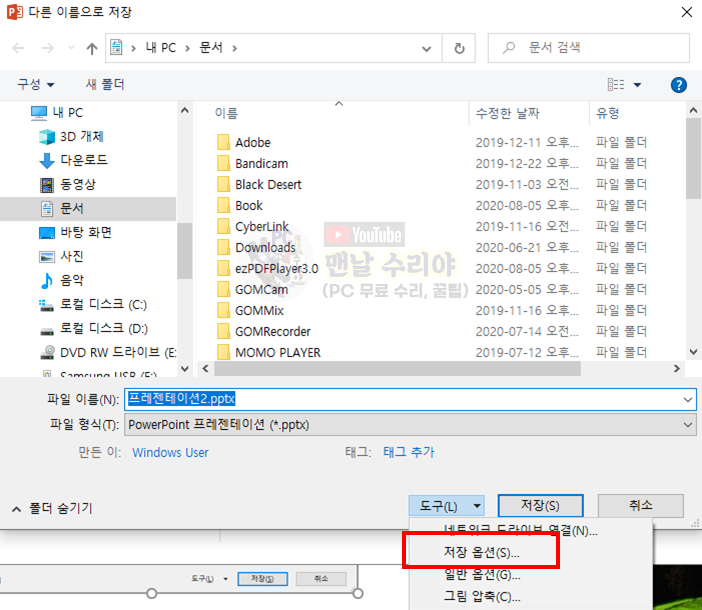
Task: Click the Windows User author link
Action: pyautogui.click(x=171, y=452)
